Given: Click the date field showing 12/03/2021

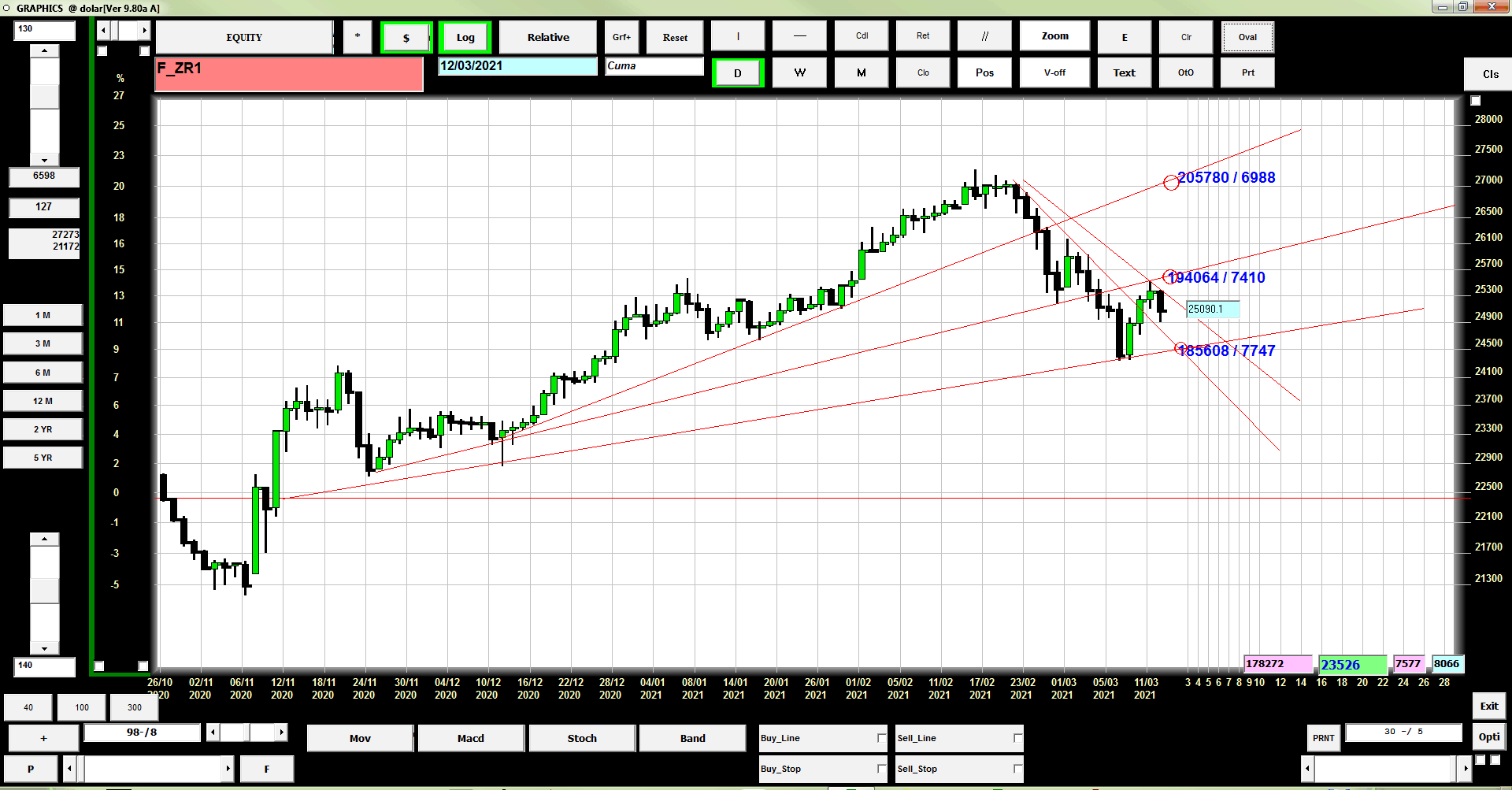Looking at the screenshot, I should (x=517, y=66).
